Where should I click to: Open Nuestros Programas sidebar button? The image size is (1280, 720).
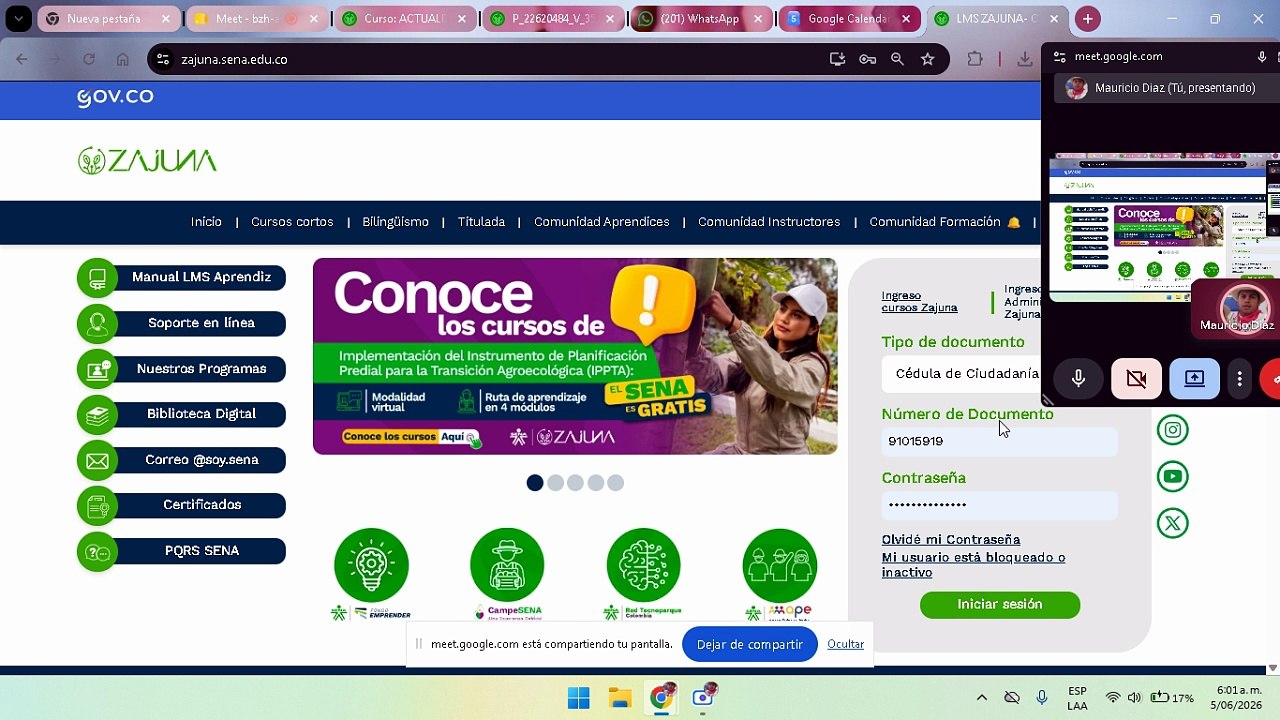pyautogui.click(x=182, y=369)
